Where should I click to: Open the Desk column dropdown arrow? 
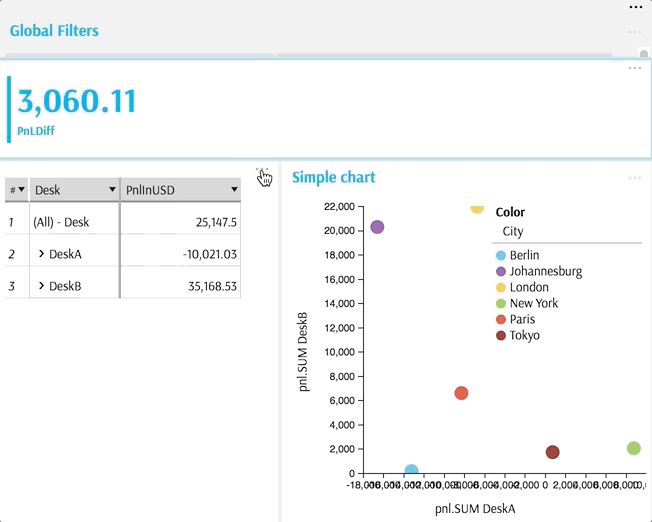[112, 190]
